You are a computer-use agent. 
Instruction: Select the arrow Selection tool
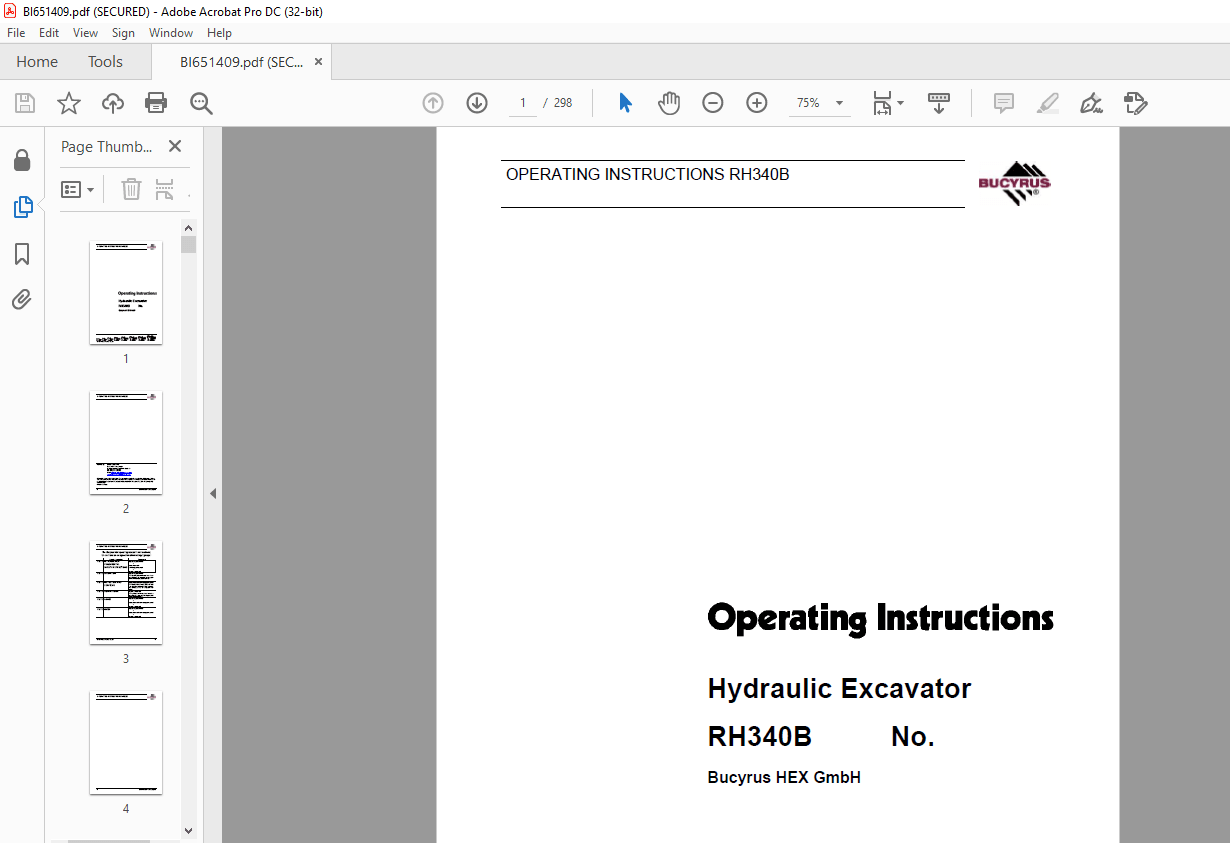coord(624,102)
